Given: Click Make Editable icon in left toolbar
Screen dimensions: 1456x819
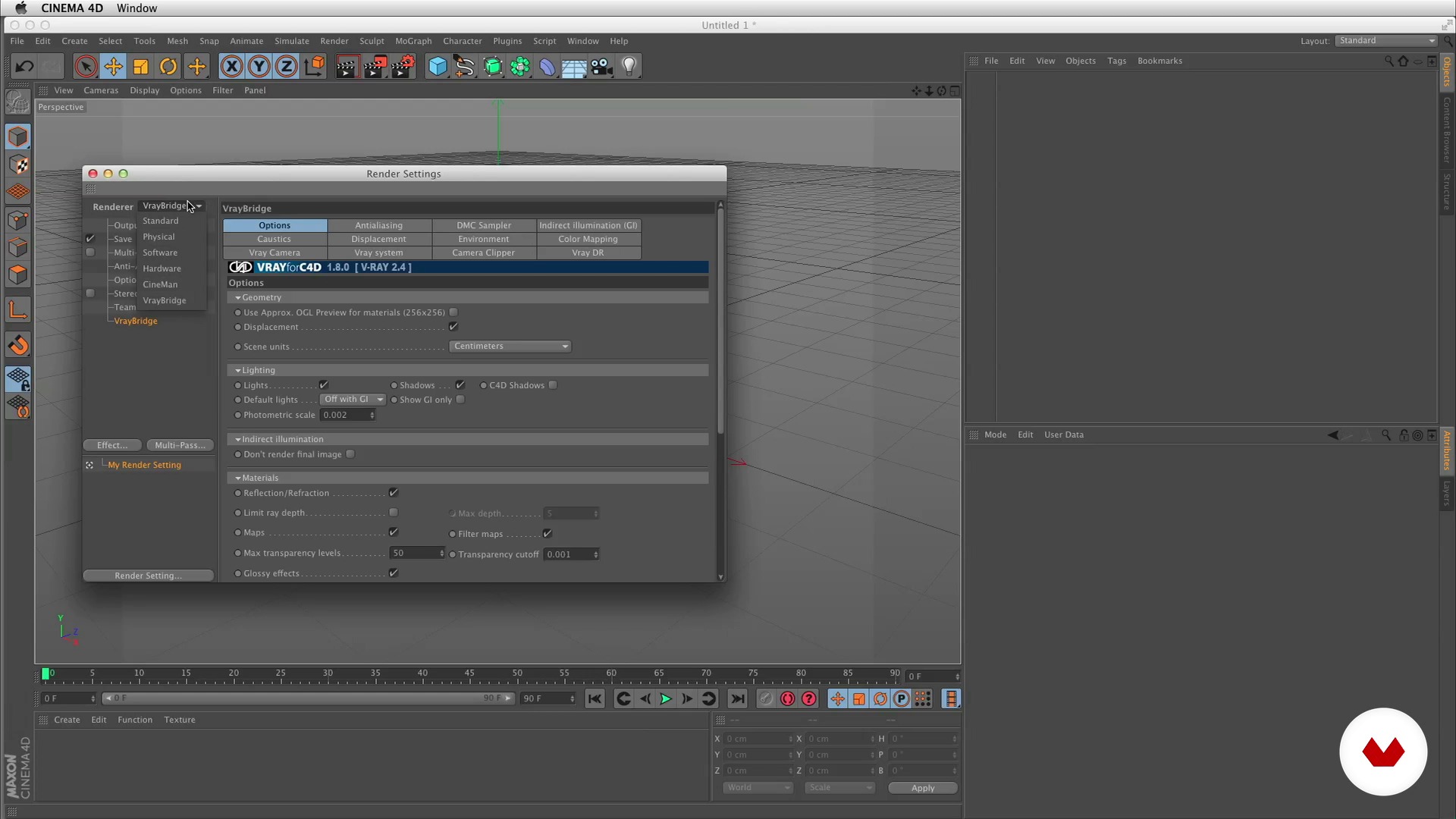Looking at the screenshot, I should (x=18, y=102).
